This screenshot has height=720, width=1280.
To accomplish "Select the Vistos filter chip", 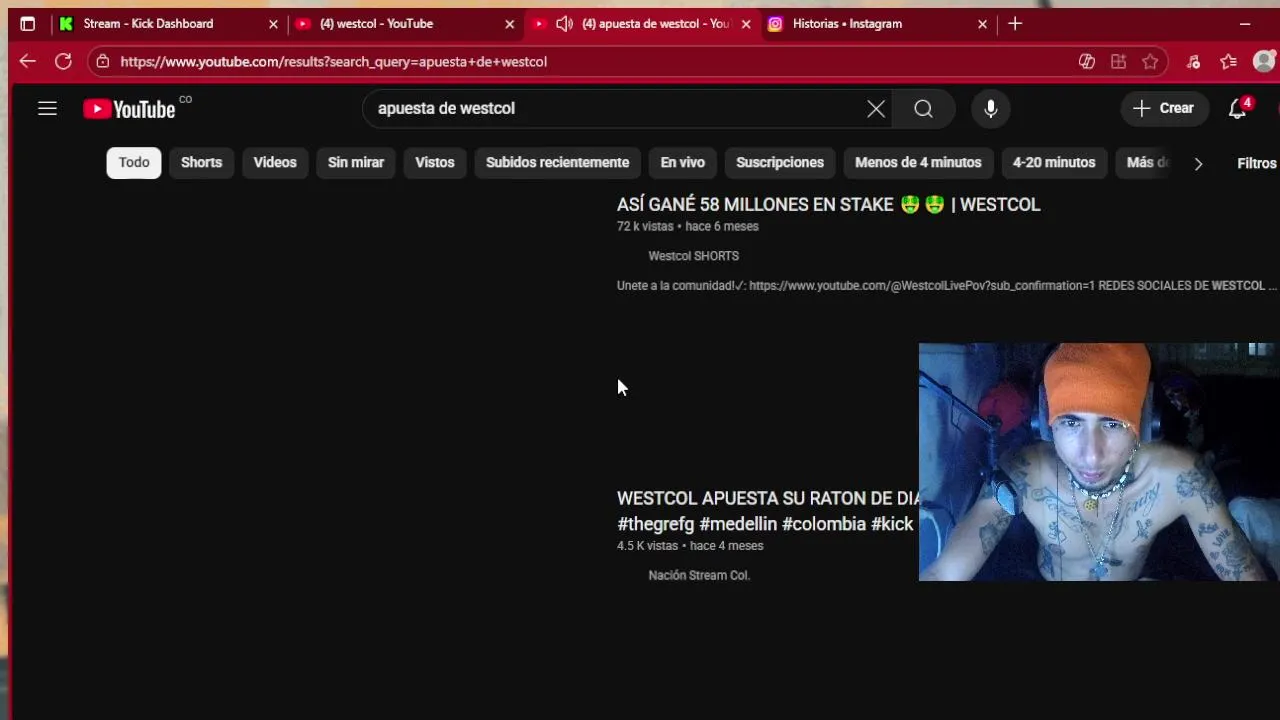I will [435, 162].
